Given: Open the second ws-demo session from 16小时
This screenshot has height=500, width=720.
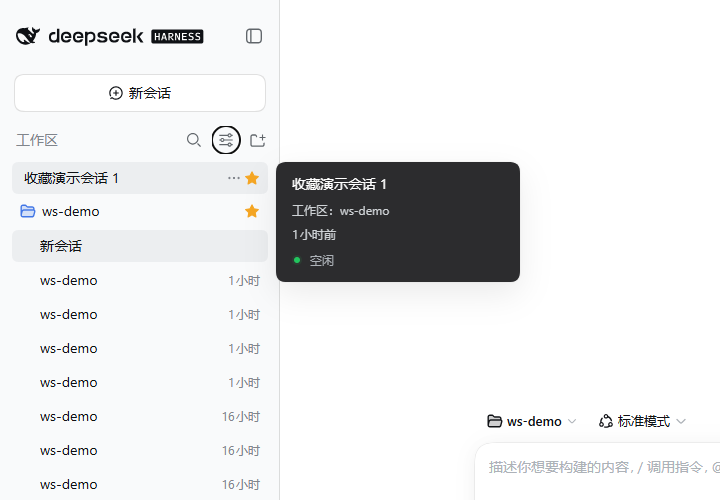Looking at the screenshot, I should [x=140, y=450].
